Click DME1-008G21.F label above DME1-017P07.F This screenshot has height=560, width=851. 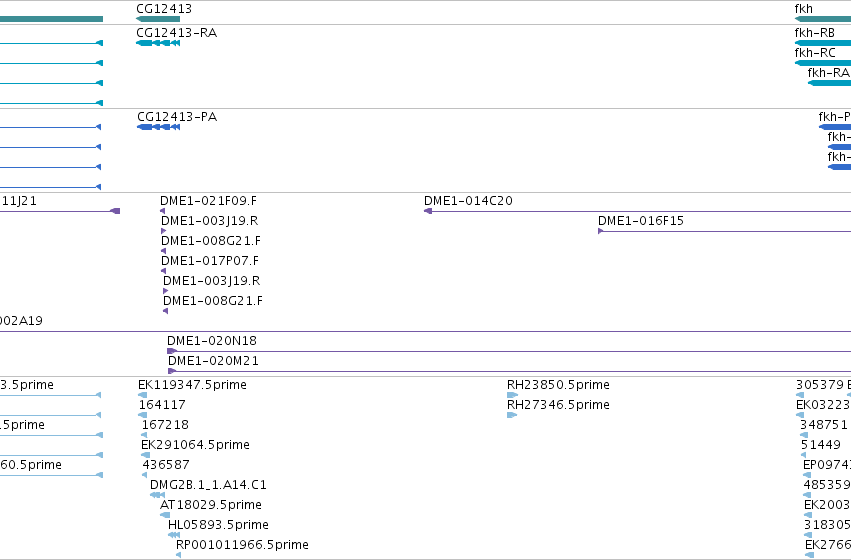coord(211,241)
